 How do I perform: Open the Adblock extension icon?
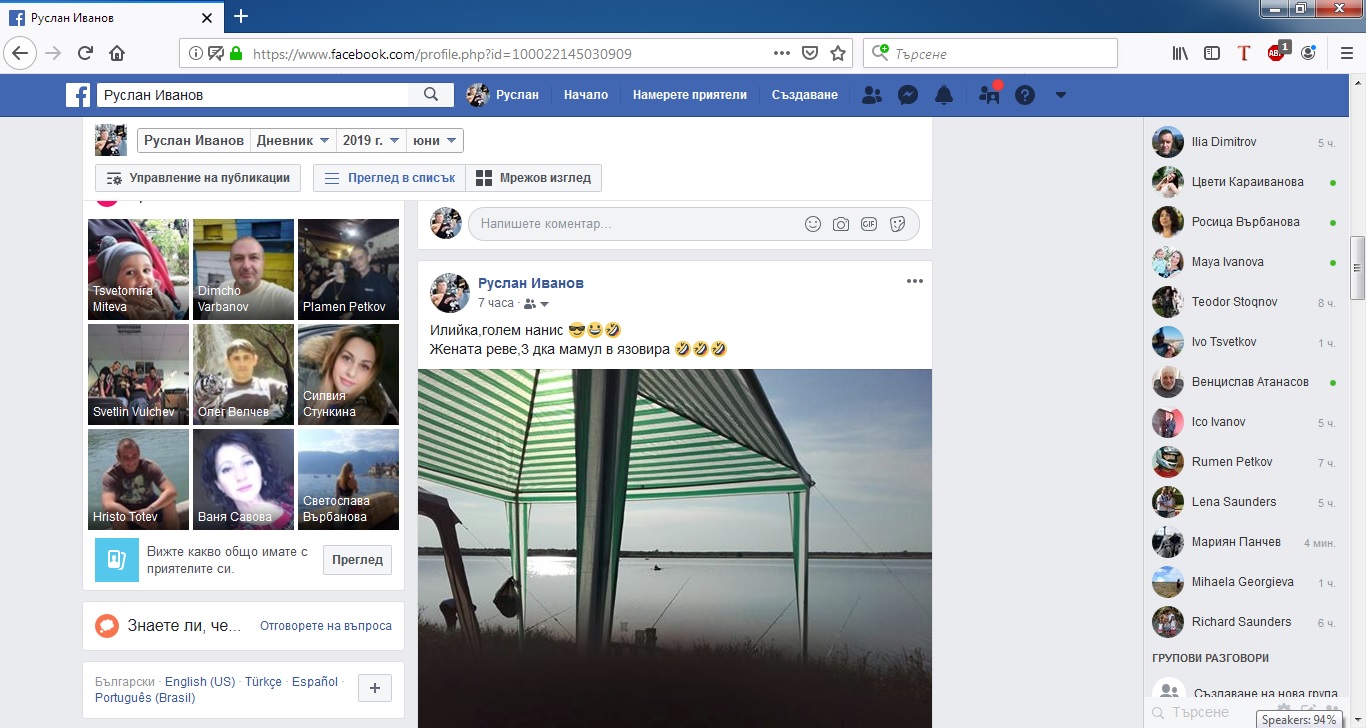click(1277, 52)
